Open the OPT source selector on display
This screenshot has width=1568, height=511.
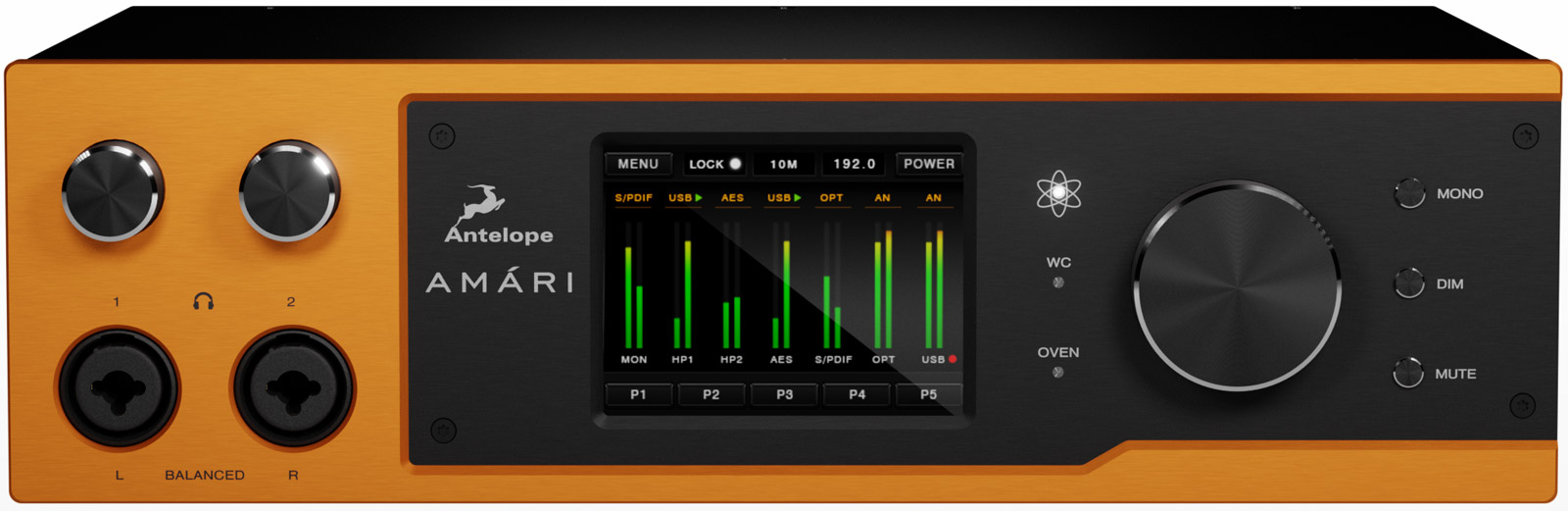(831, 198)
